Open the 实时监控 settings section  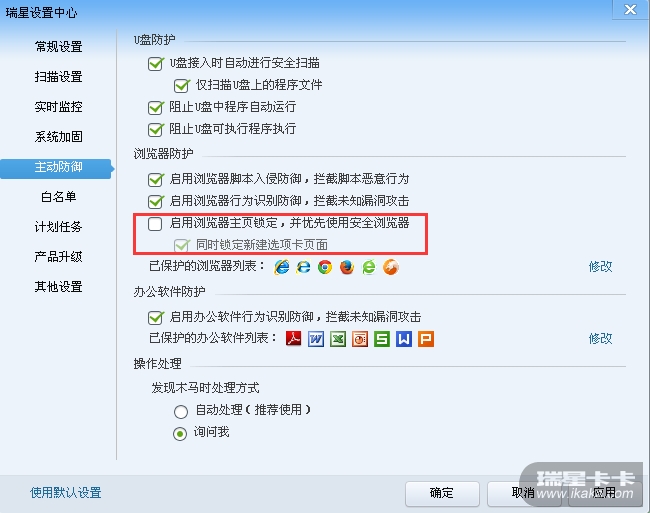58,106
